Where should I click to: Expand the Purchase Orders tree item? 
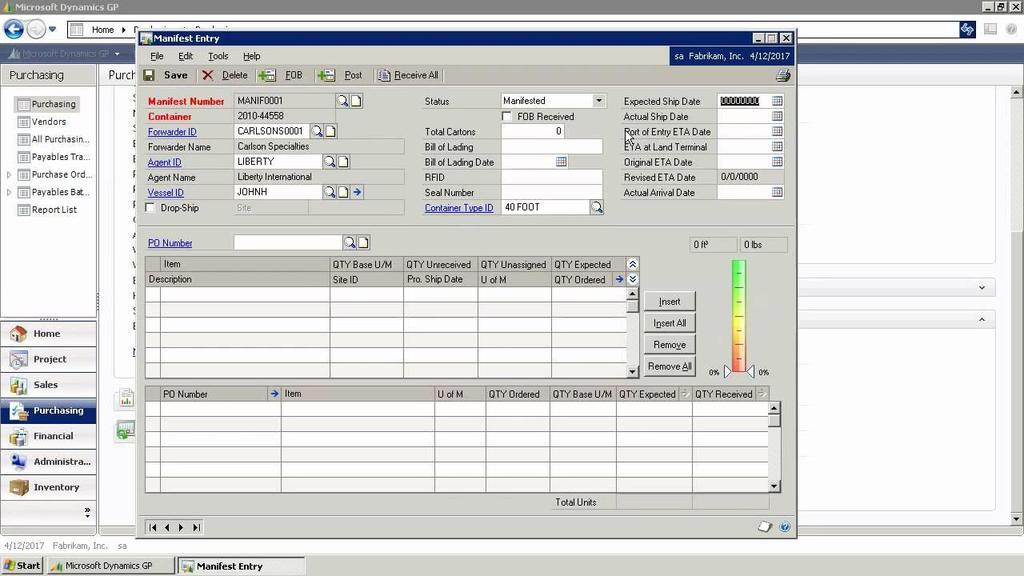click(x=8, y=174)
